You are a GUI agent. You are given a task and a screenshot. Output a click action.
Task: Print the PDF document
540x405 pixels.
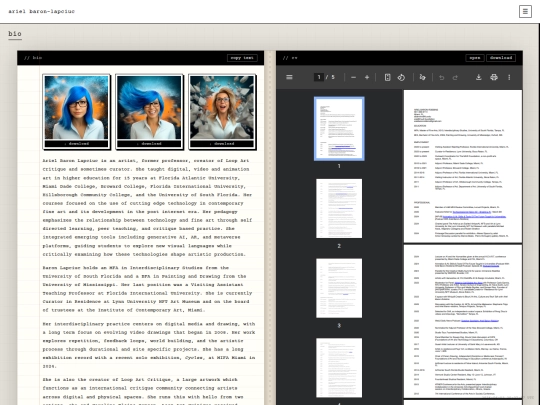[494, 77]
